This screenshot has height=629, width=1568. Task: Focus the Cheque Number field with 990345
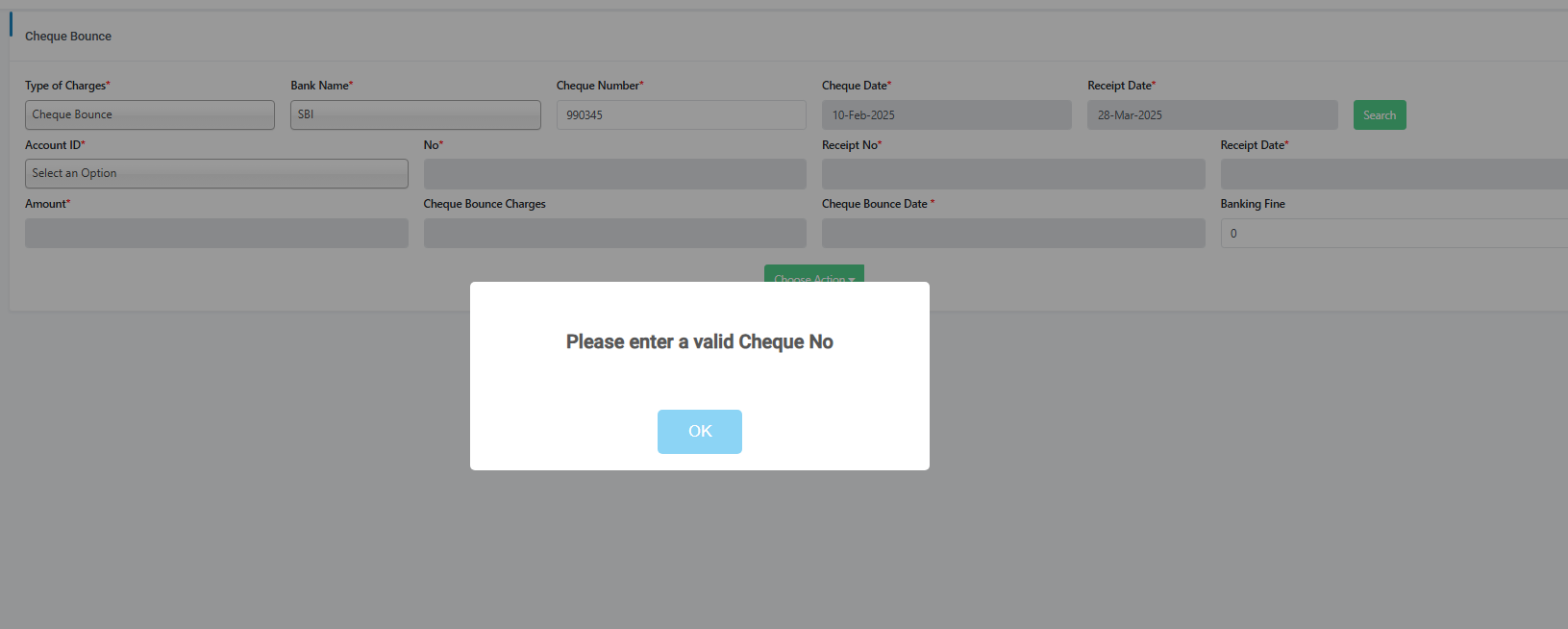pos(682,114)
